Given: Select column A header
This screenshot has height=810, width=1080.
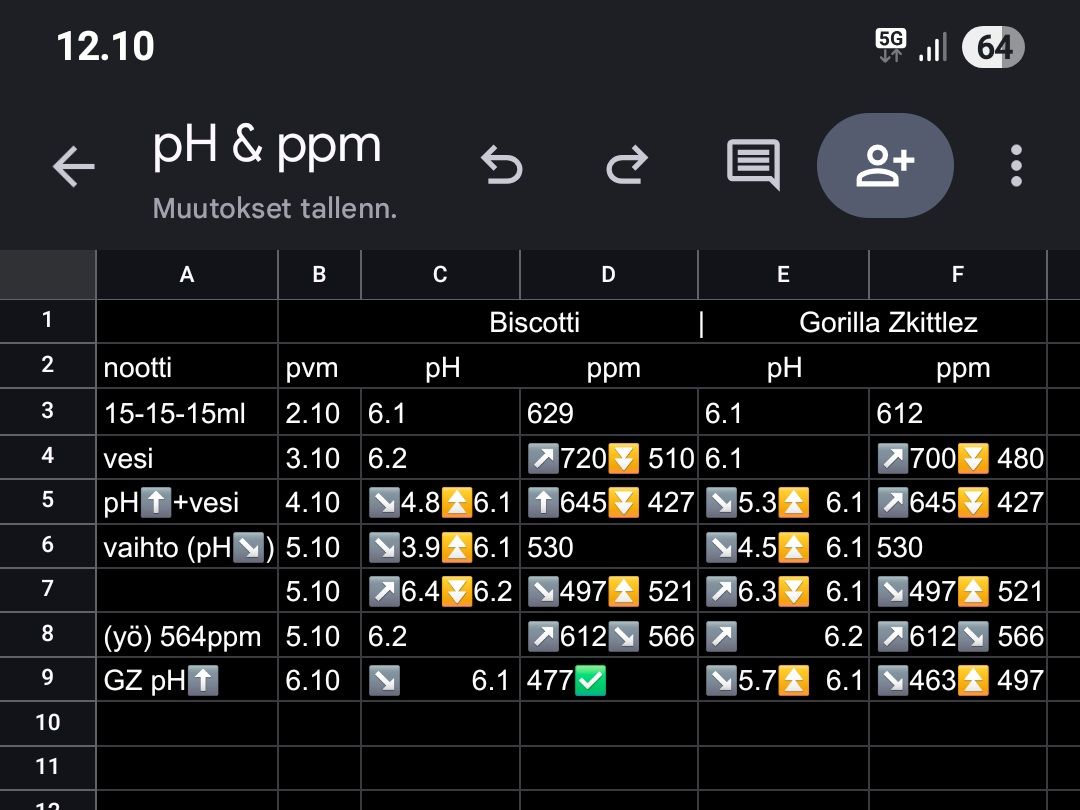Looking at the screenshot, I should click(x=187, y=275).
